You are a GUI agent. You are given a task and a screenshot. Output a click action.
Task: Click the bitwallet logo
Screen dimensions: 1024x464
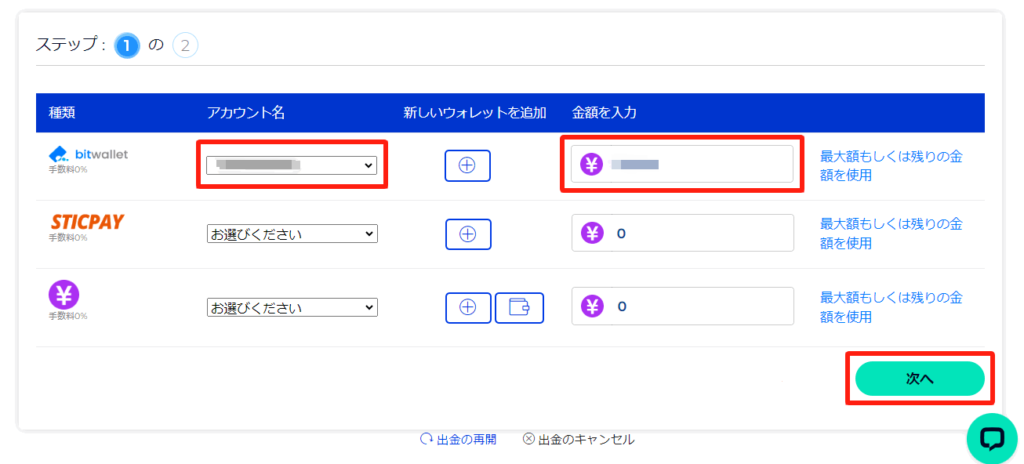tap(89, 155)
